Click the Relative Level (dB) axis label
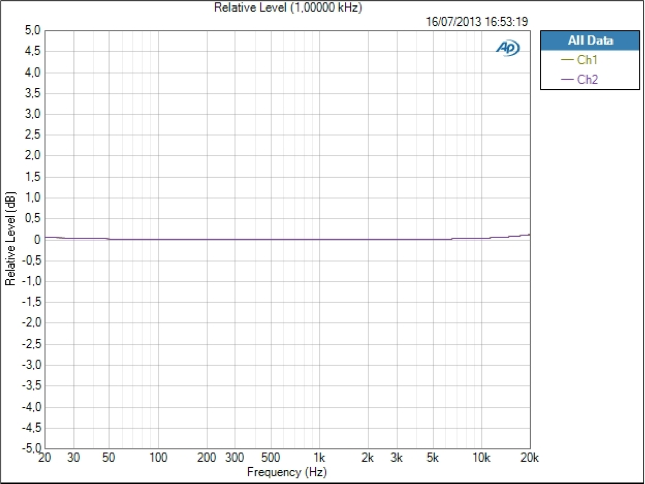Viewport: 645px width, 484px height. pos(10,239)
